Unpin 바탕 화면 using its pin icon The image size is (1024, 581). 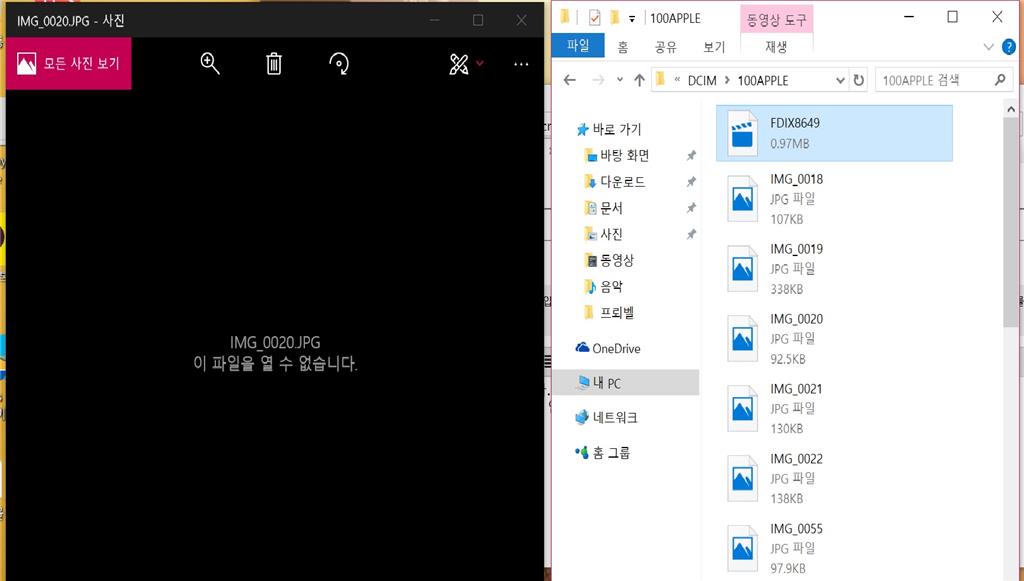tap(690, 155)
